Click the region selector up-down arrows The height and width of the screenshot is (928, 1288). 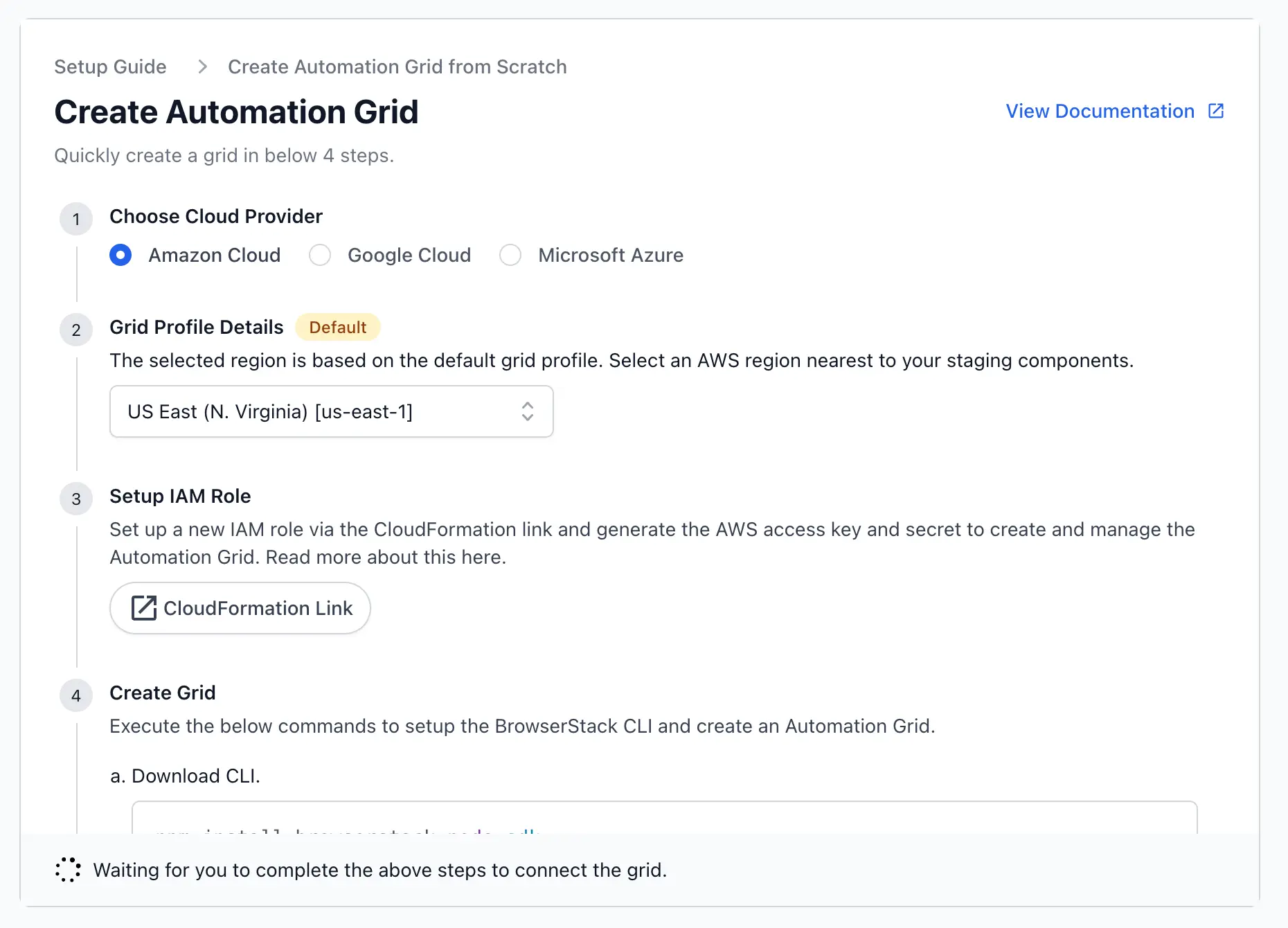pos(528,411)
